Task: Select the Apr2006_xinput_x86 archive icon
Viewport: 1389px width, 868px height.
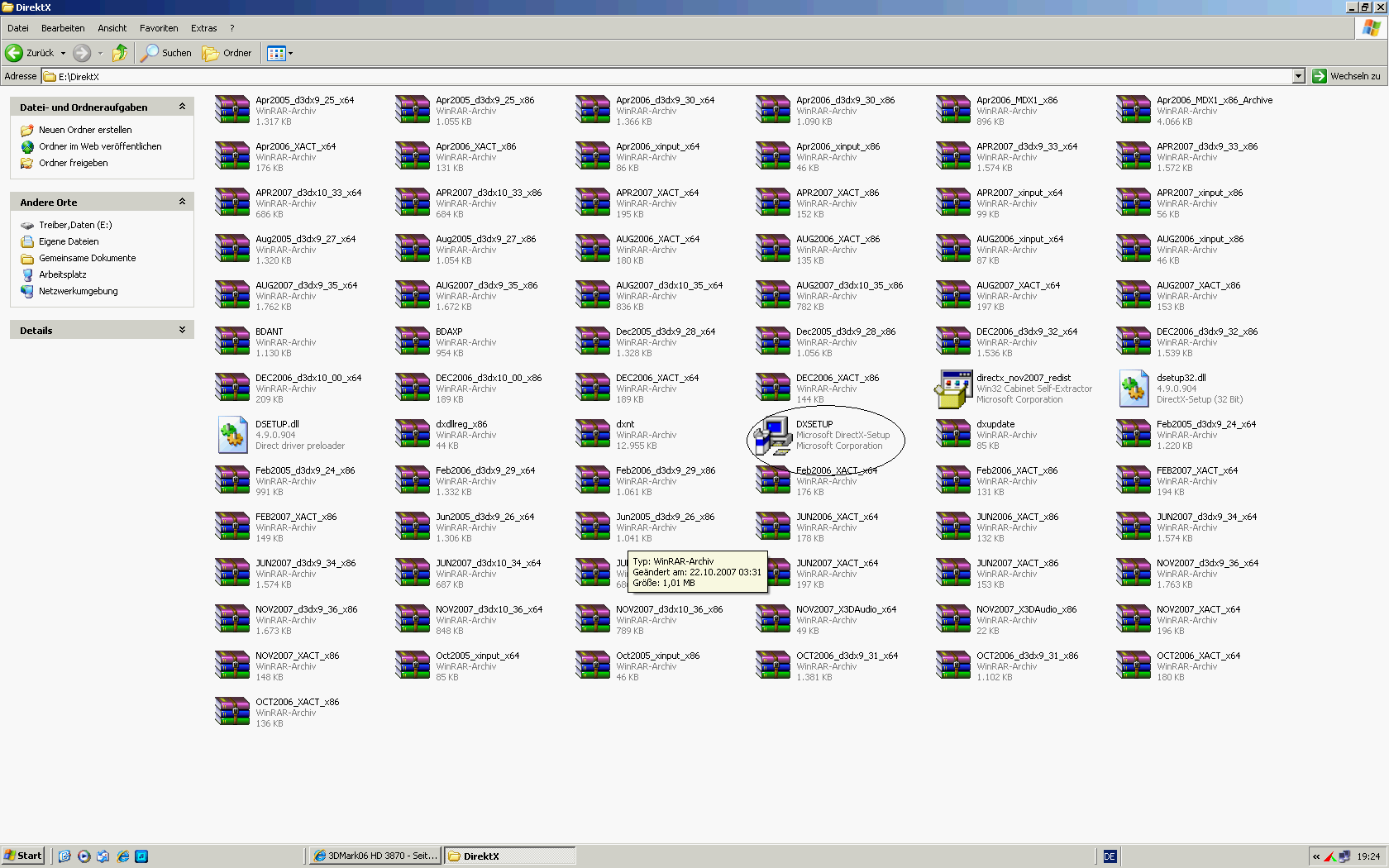Action: (x=773, y=156)
